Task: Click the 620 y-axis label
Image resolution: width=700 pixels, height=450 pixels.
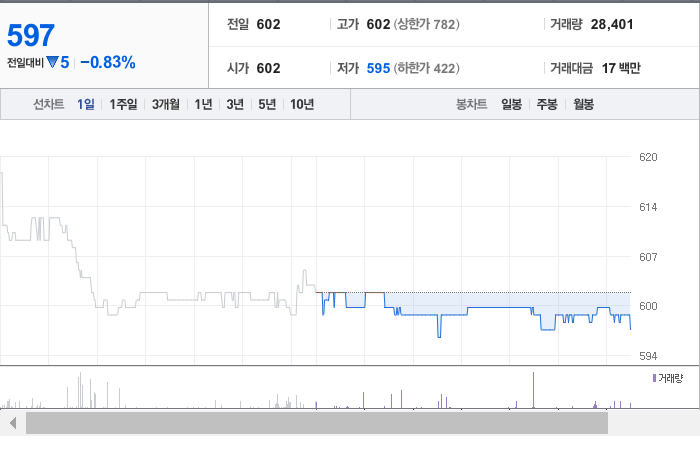Action: click(648, 157)
